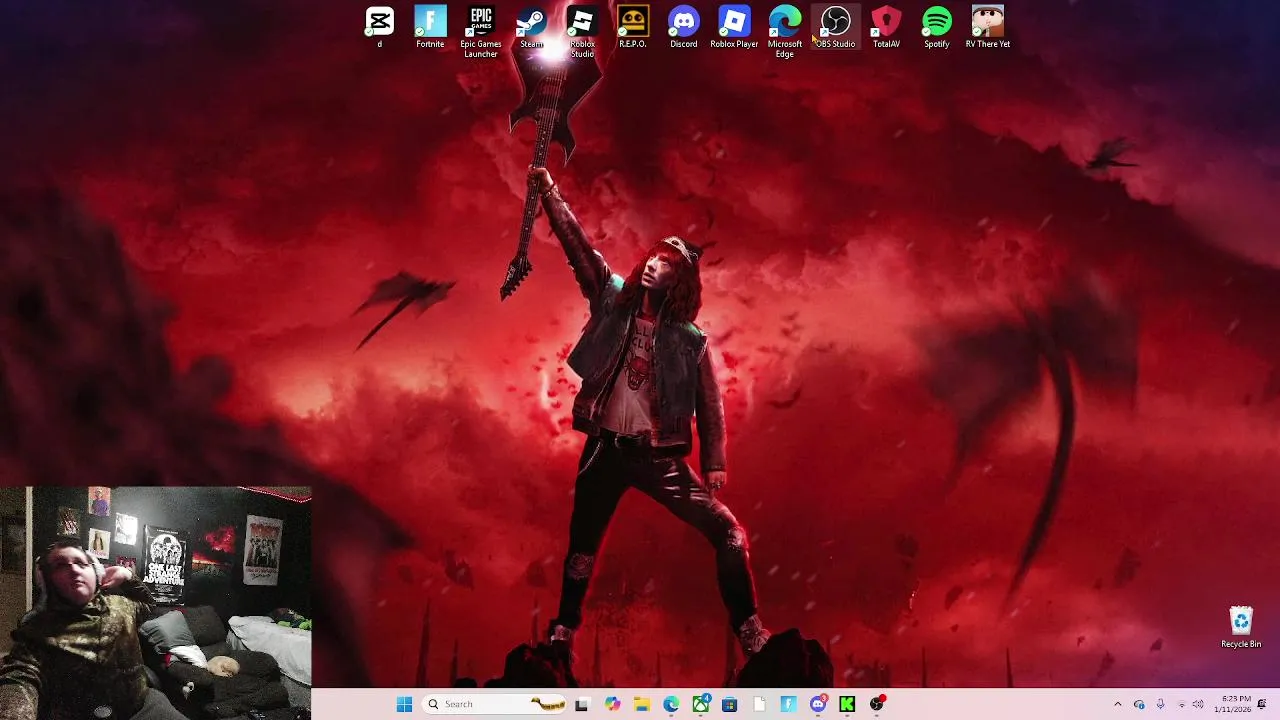Open the TotalAV desktop shortcut
The image size is (1280, 720).
pos(886,27)
